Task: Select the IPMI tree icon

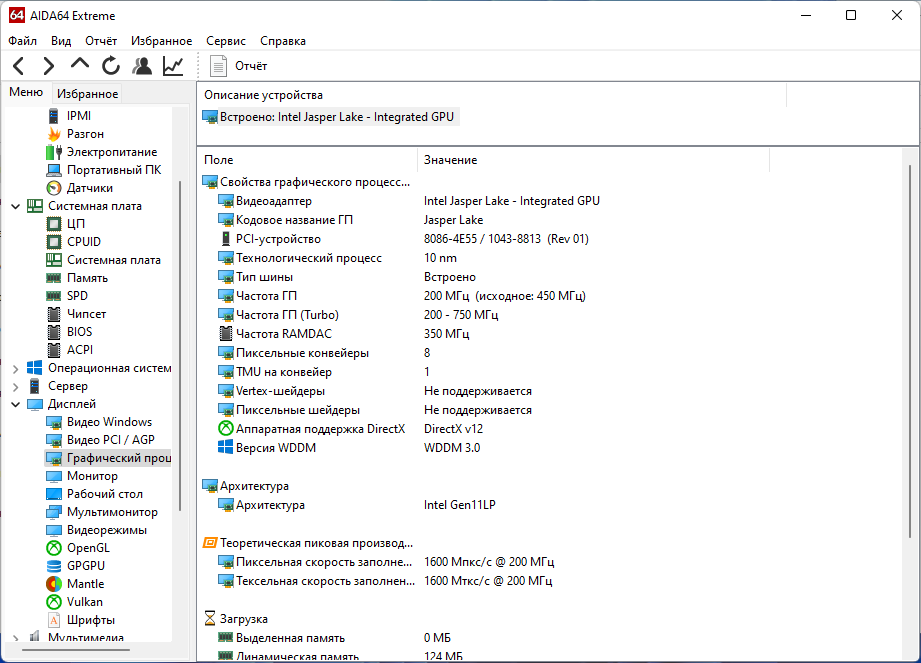Action: 53,116
